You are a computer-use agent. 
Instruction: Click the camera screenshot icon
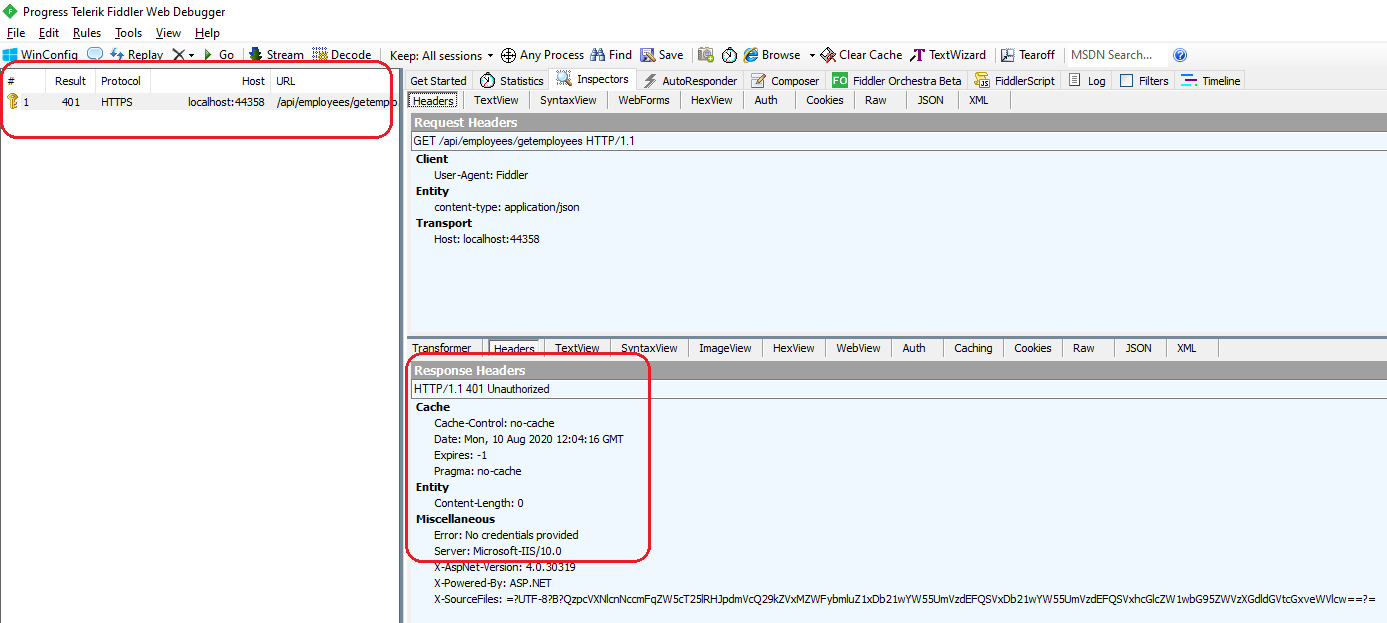(x=706, y=55)
